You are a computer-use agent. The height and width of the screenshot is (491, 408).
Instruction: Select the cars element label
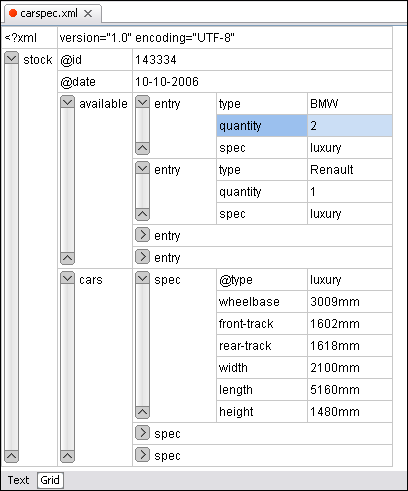coord(91,280)
